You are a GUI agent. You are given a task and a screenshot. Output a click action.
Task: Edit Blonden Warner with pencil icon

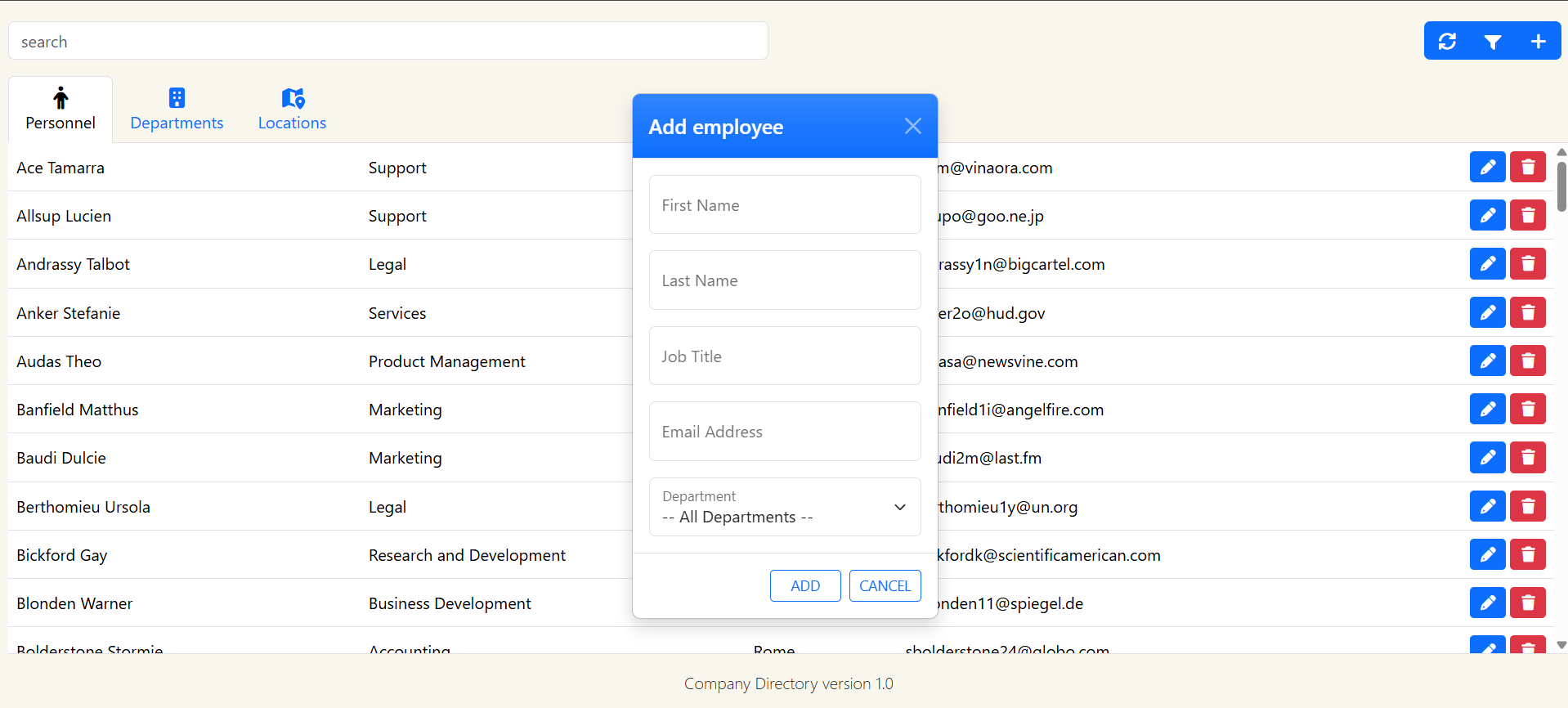(x=1487, y=603)
